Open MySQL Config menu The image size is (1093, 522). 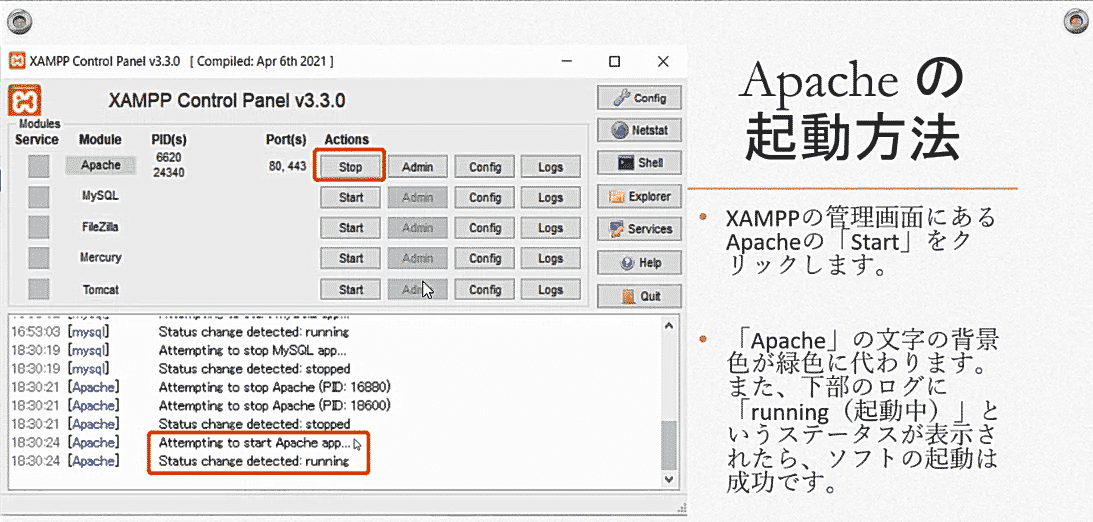click(485, 197)
